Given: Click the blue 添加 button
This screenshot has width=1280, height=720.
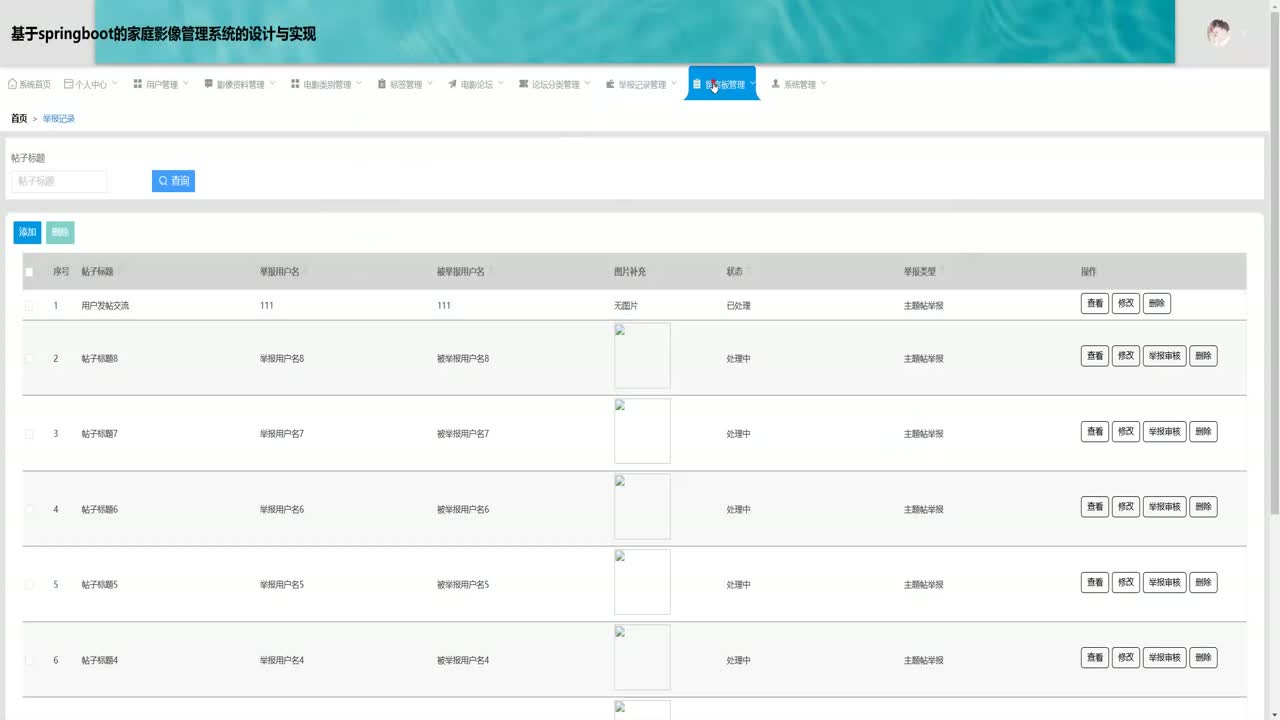Looking at the screenshot, I should click(x=28, y=232).
